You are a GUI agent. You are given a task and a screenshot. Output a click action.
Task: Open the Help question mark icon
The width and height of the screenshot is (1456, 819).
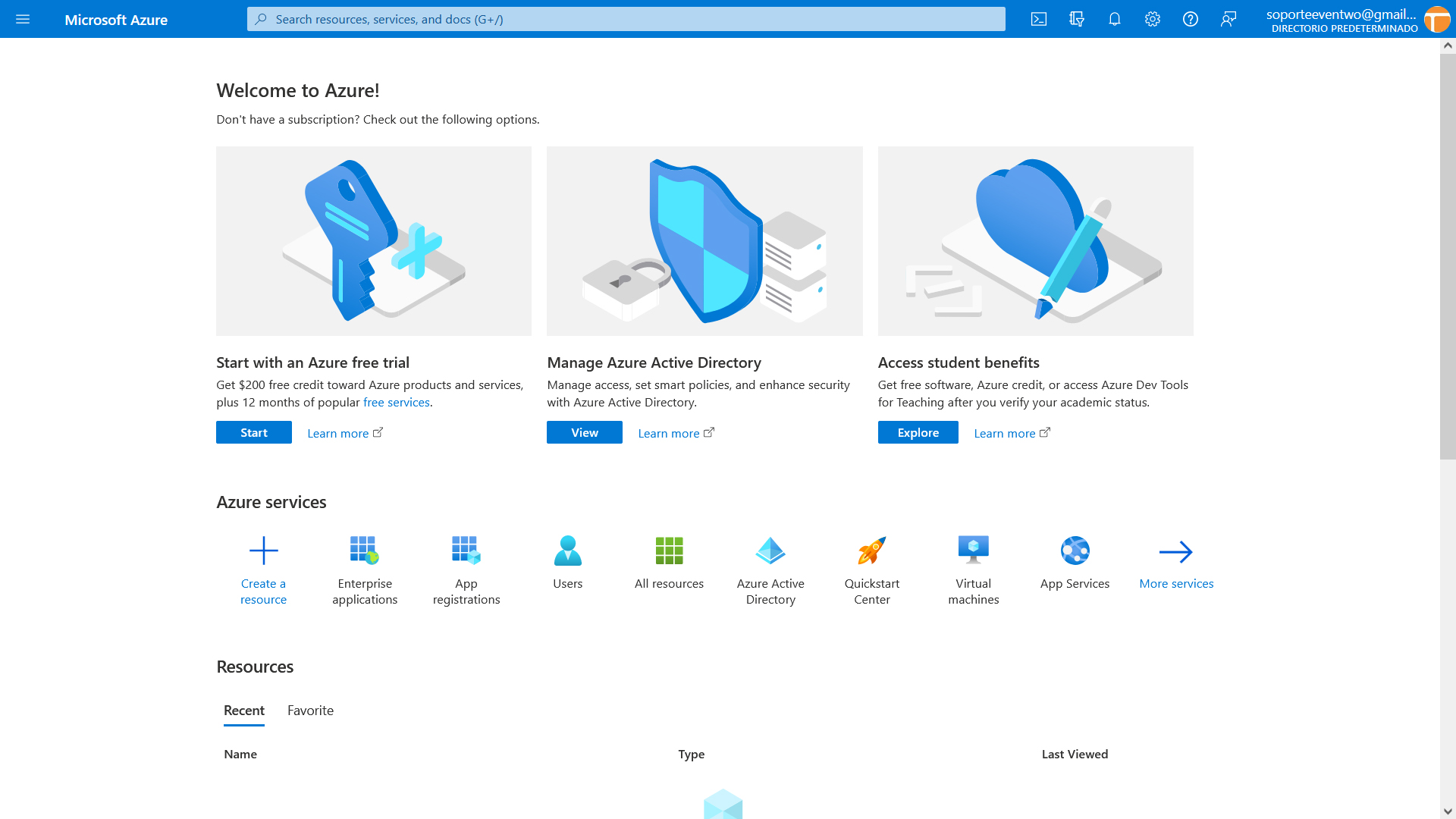(x=1191, y=19)
